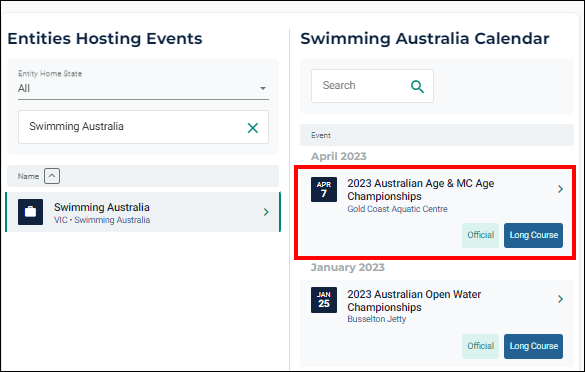The height and width of the screenshot is (372, 585).
Task: Expand Swimming Australia entity chevron
Action: 266,212
